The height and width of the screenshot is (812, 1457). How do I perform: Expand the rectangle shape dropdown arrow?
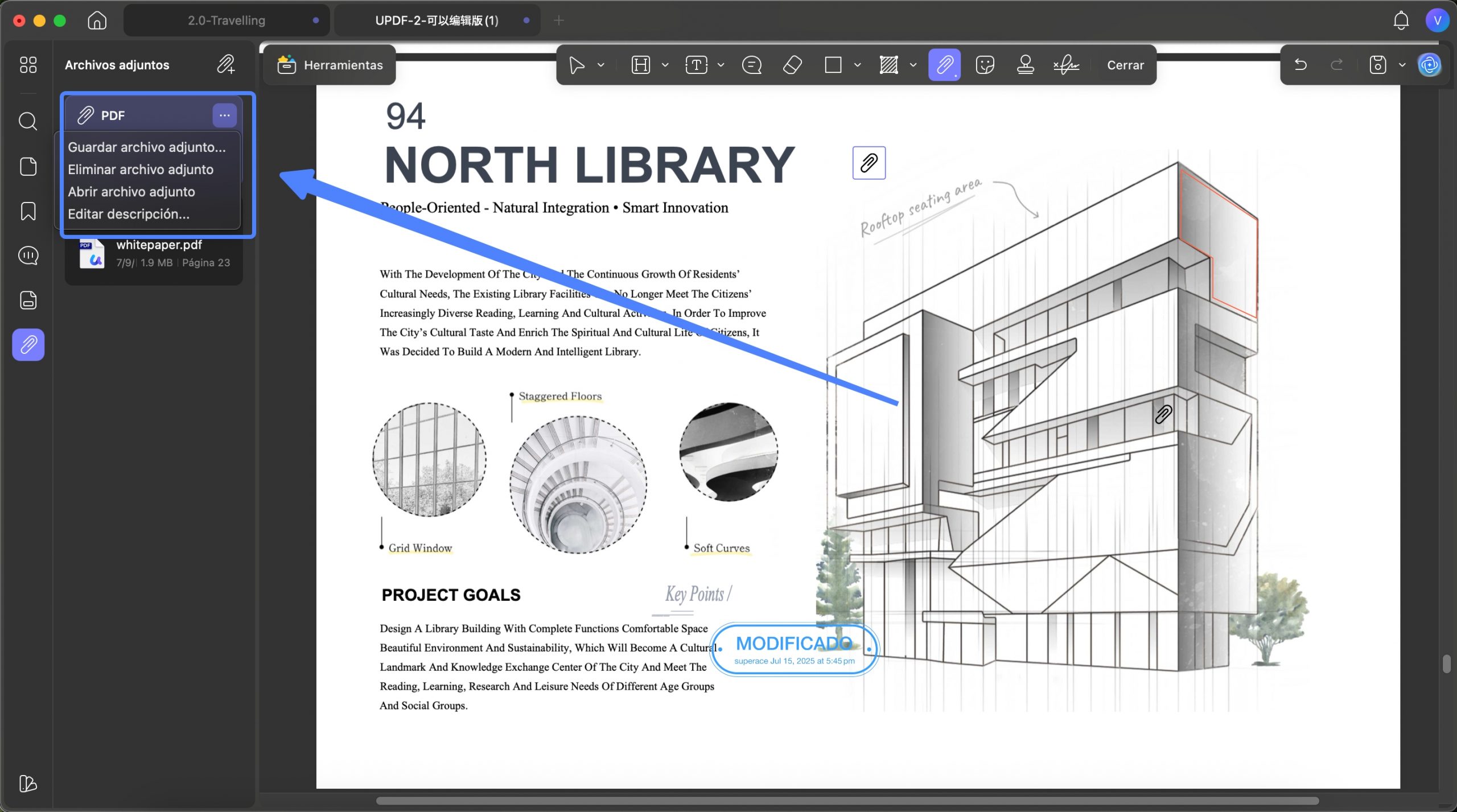click(x=858, y=65)
